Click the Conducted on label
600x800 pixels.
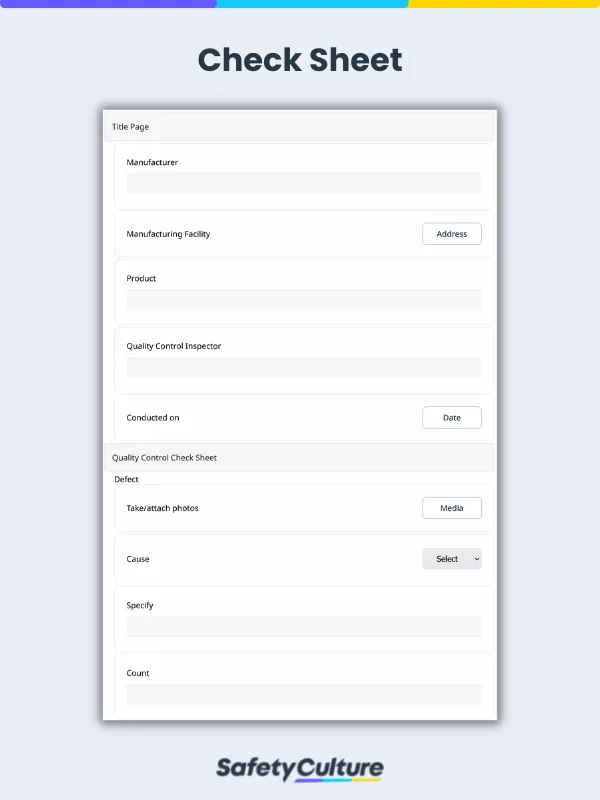(x=153, y=418)
